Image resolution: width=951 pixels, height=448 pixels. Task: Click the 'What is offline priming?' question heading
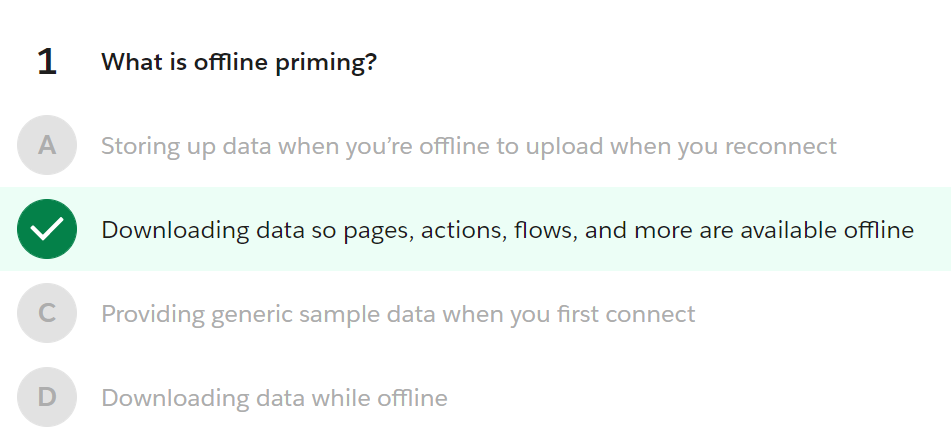[239, 62]
